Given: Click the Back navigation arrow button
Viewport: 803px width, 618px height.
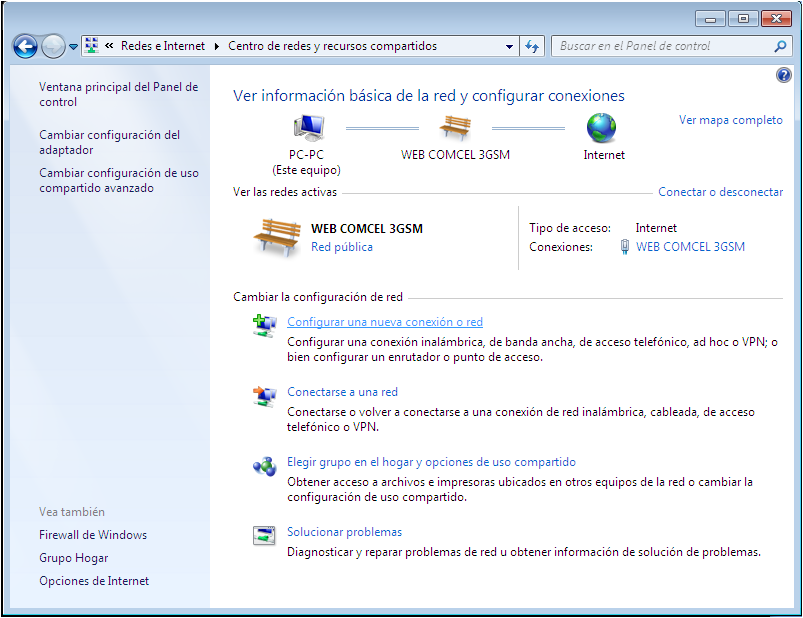Looking at the screenshot, I should [x=25, y=47].
